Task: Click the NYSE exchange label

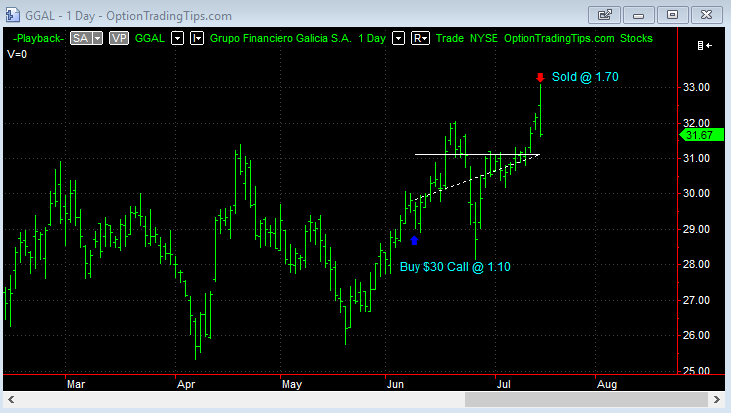Action: (x=484, y=38)
